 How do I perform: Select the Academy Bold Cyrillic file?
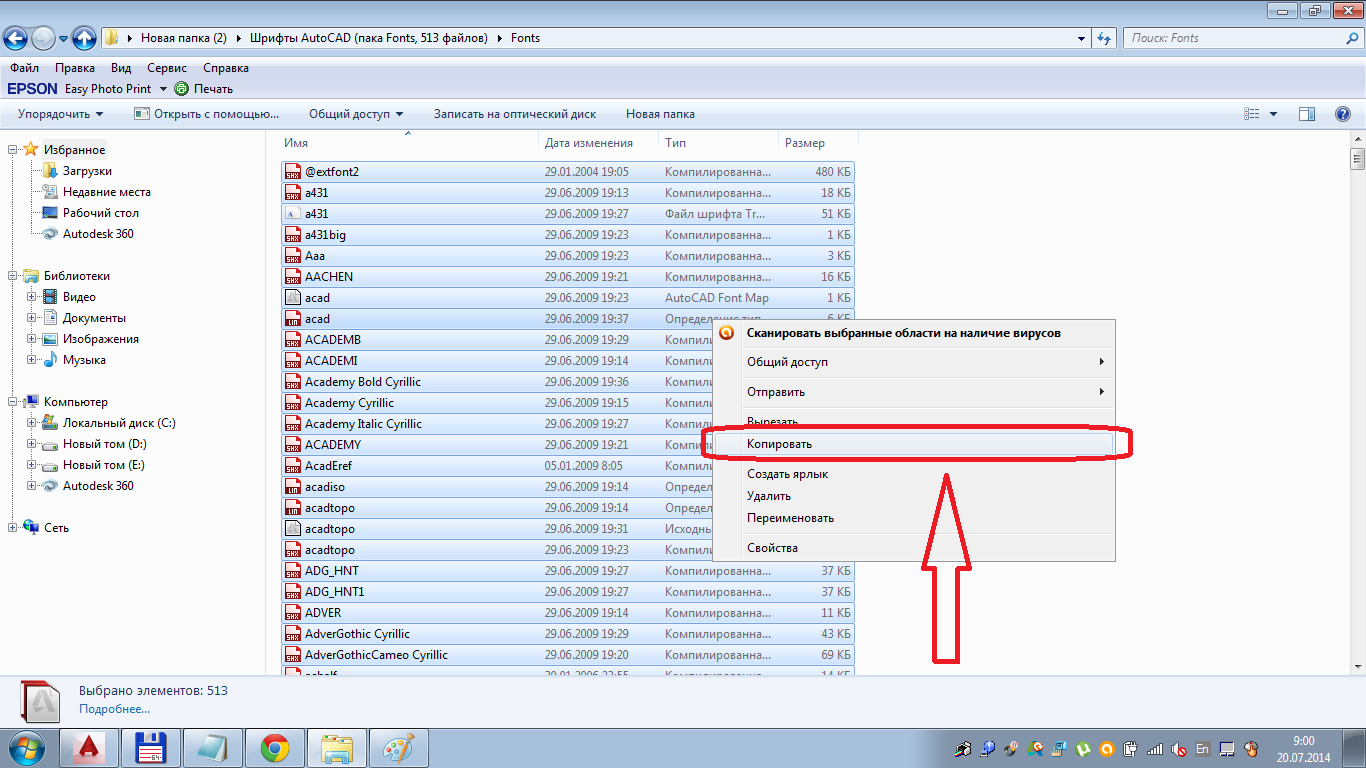click(568, 382)
